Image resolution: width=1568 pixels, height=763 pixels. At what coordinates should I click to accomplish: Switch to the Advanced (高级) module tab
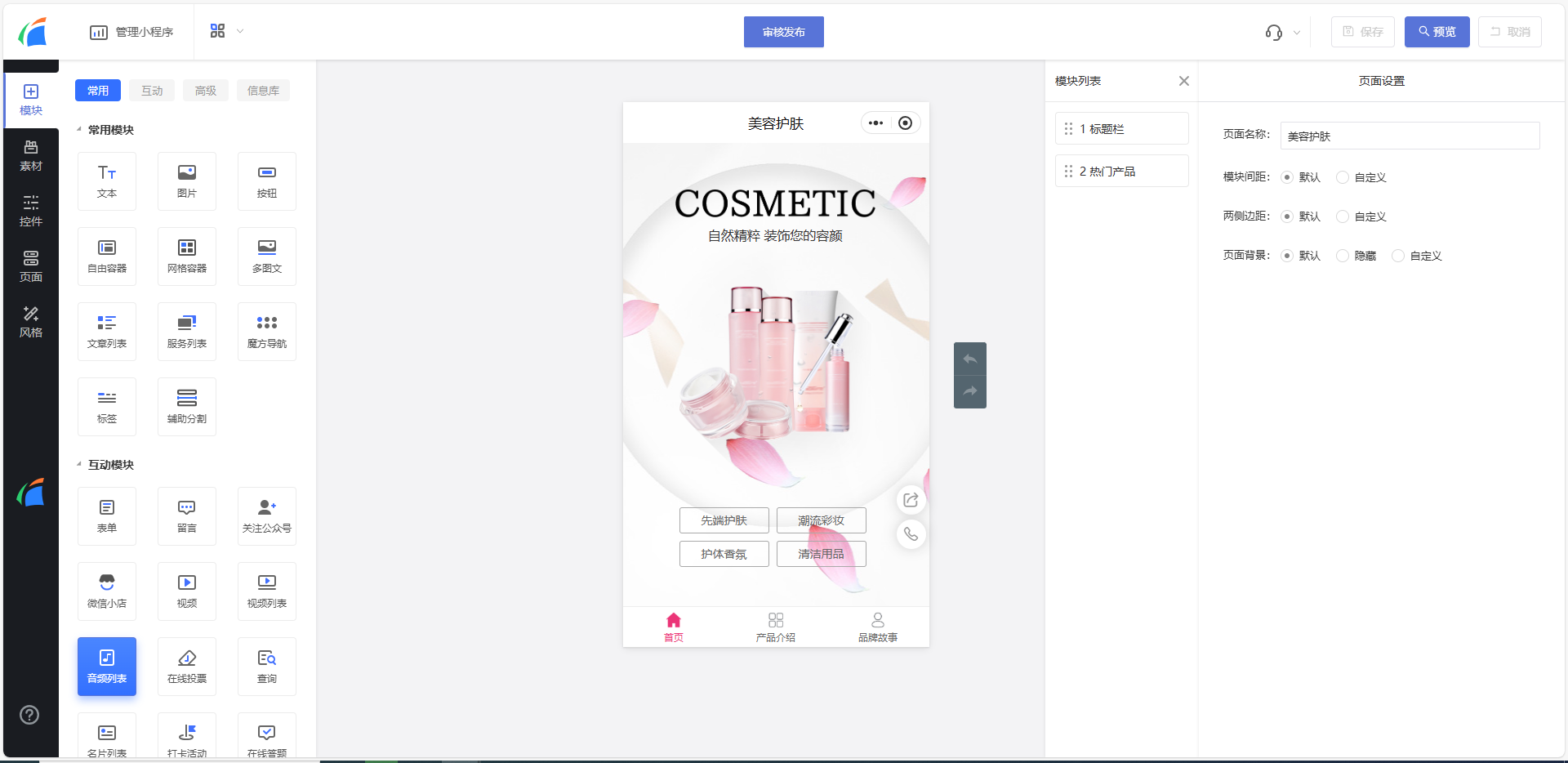[x=206, y=91]
